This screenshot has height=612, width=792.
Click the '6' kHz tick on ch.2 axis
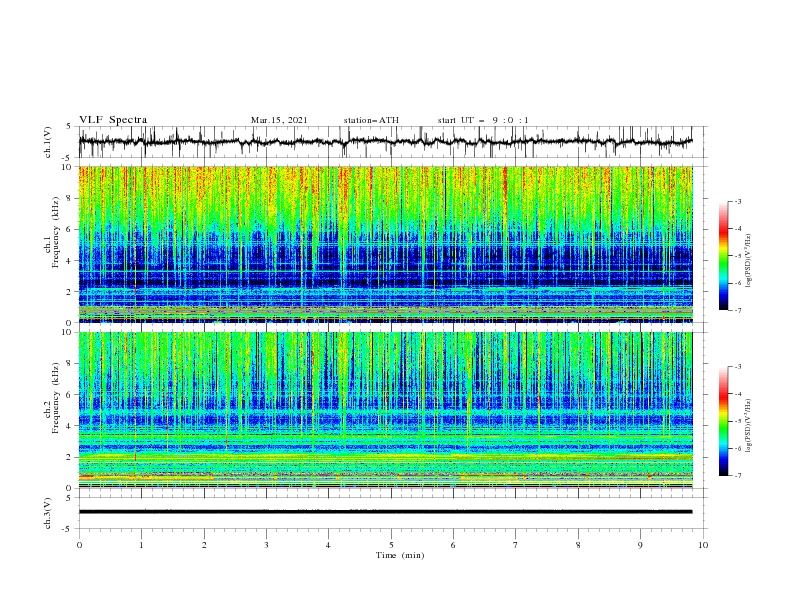coord(70,395)
